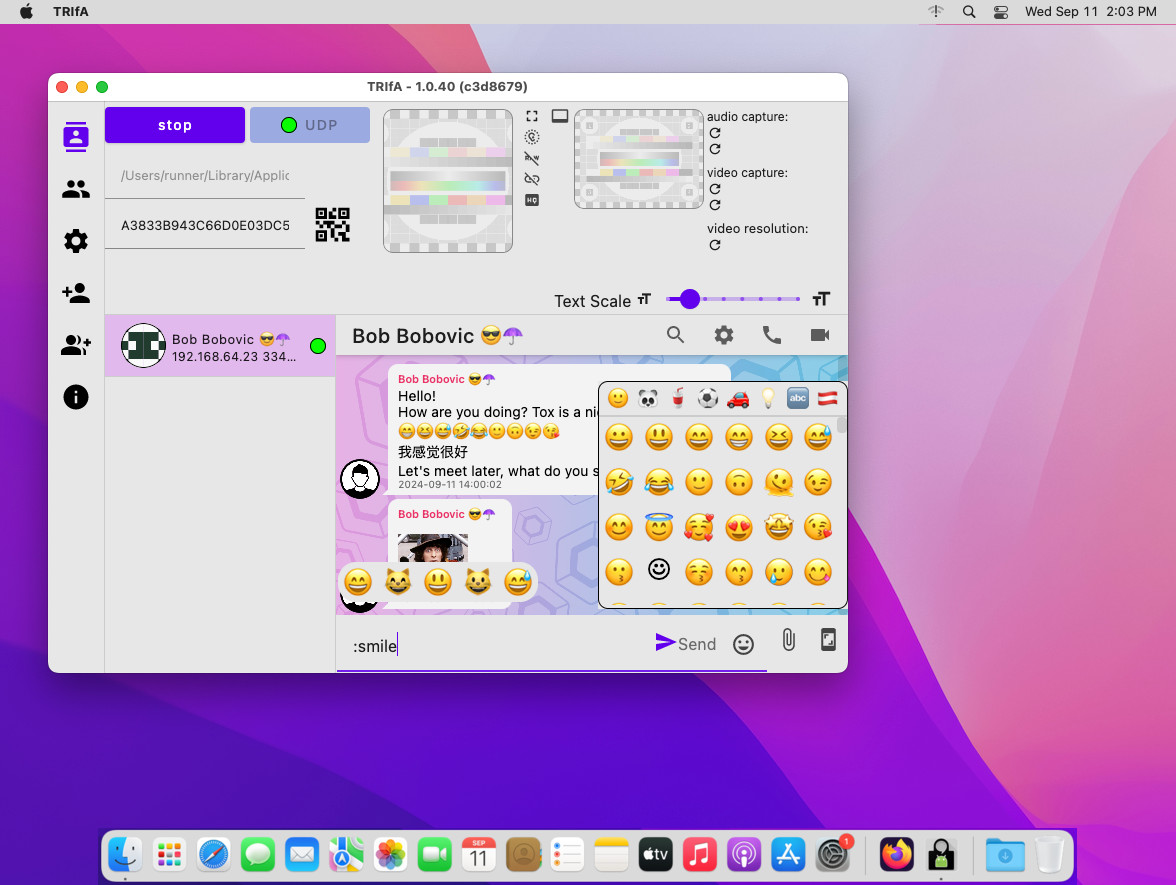Open the Add Friend sidebar icon
1176x885 pixels.
(76, 293)
